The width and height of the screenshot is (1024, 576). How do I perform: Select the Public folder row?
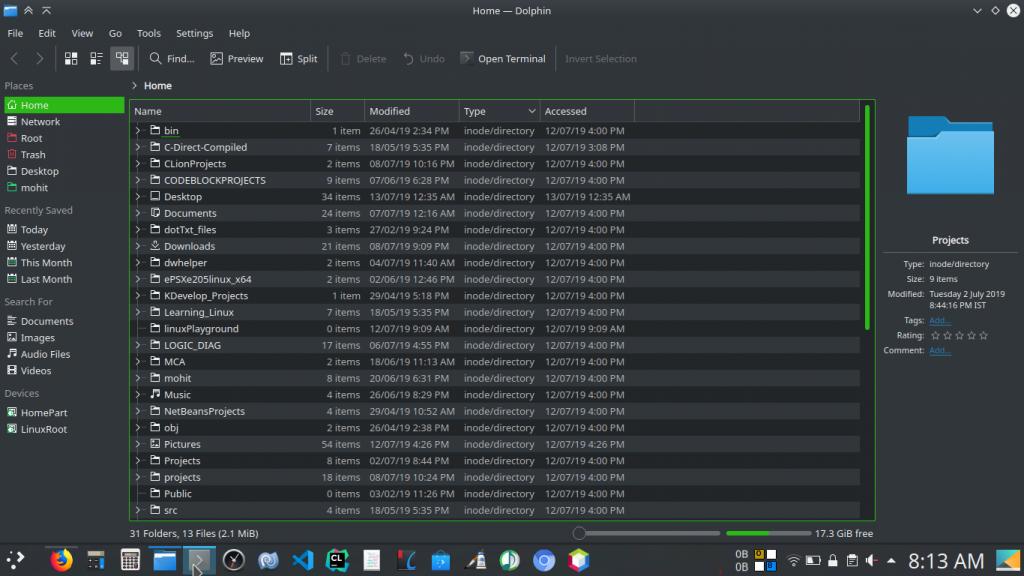tap(495, 494)
